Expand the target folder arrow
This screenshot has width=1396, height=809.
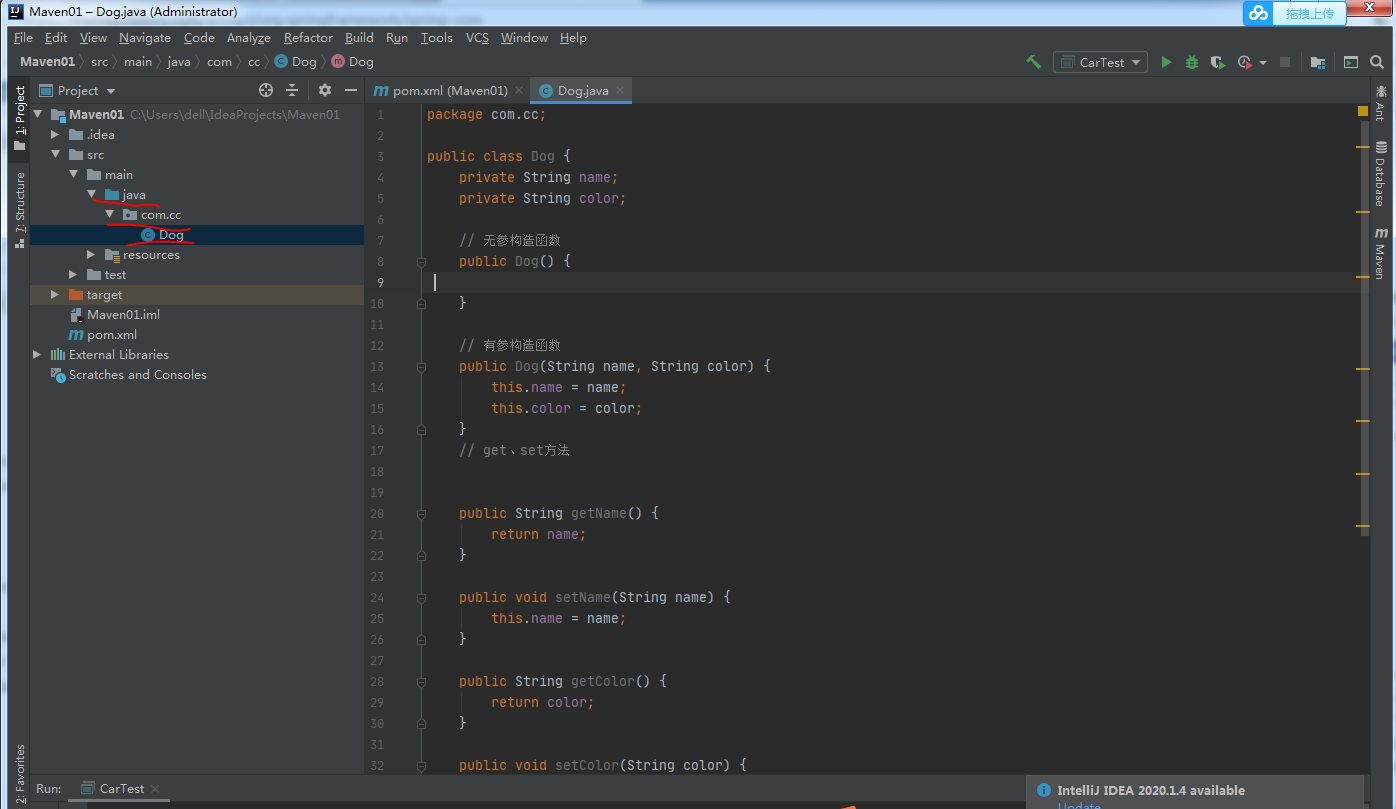[57, 294]
